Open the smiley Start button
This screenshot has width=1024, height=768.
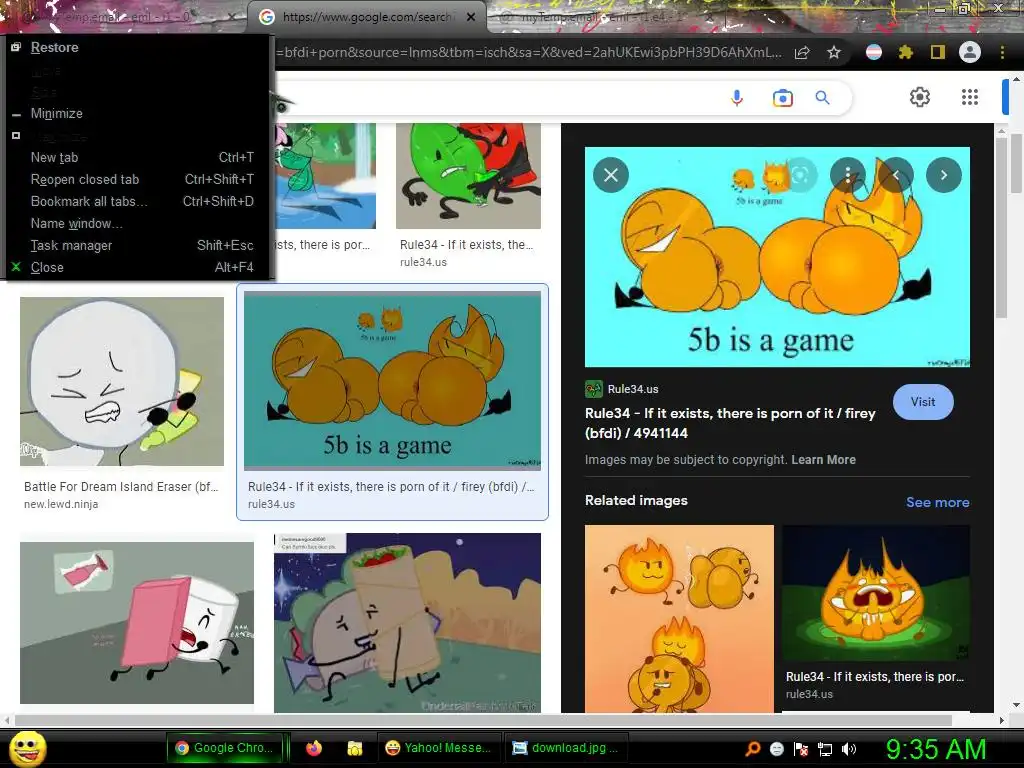[x=27, y=748]
